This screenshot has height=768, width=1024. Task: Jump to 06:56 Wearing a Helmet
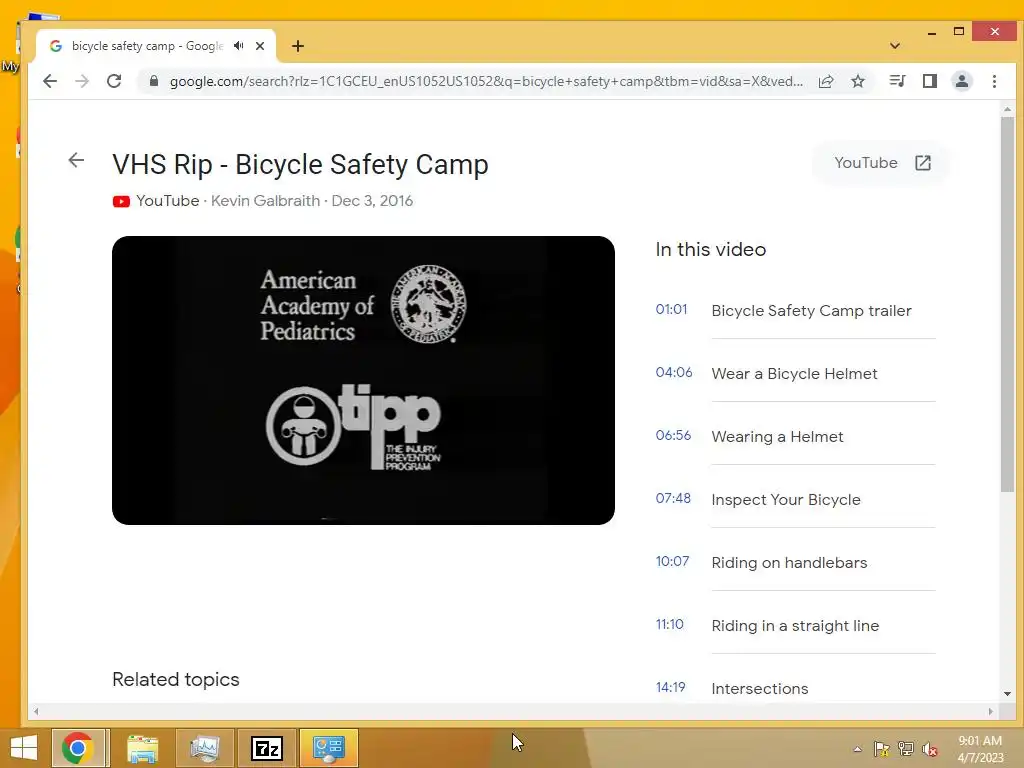click(x=795, y=436)
